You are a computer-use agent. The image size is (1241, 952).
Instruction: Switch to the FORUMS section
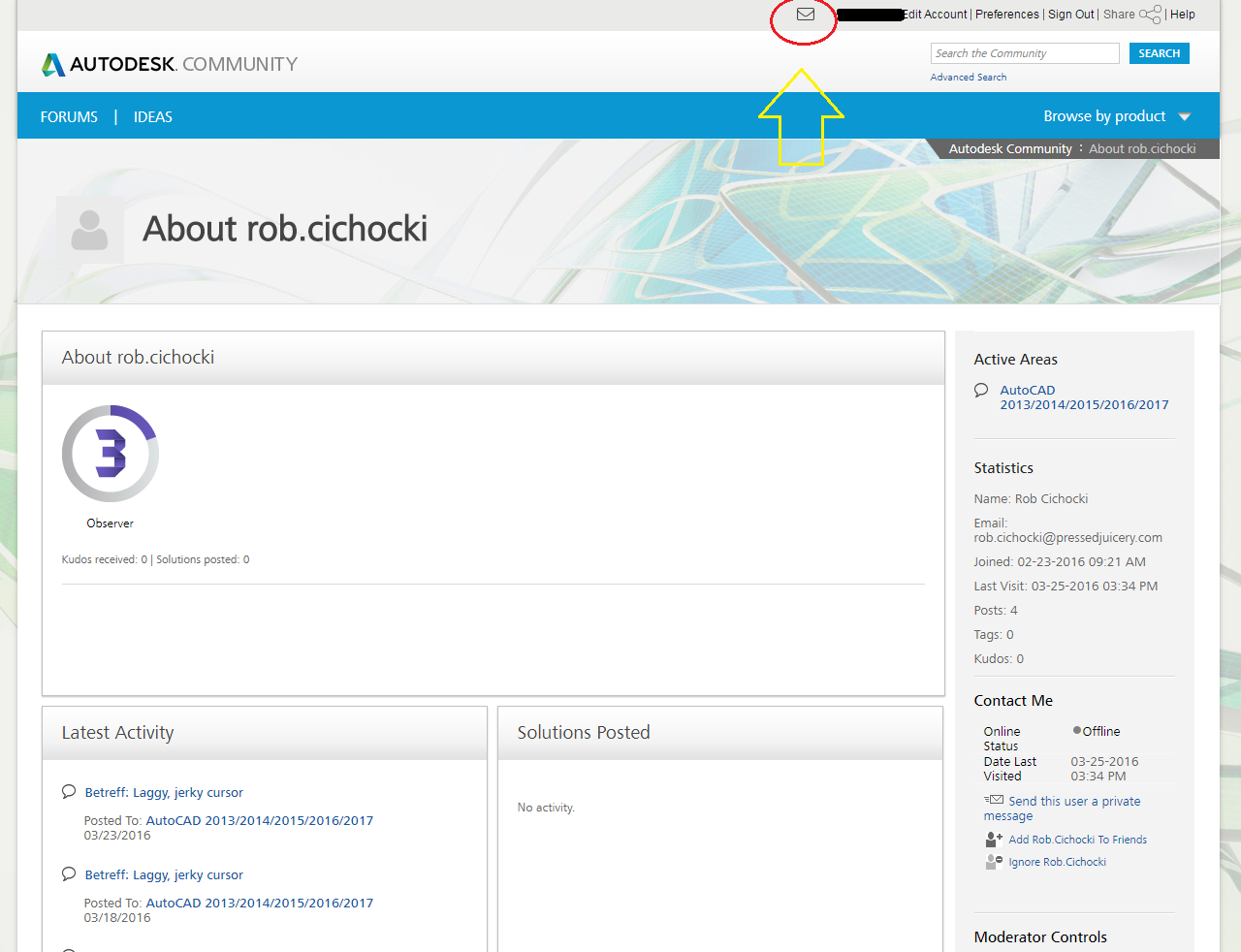68,116
